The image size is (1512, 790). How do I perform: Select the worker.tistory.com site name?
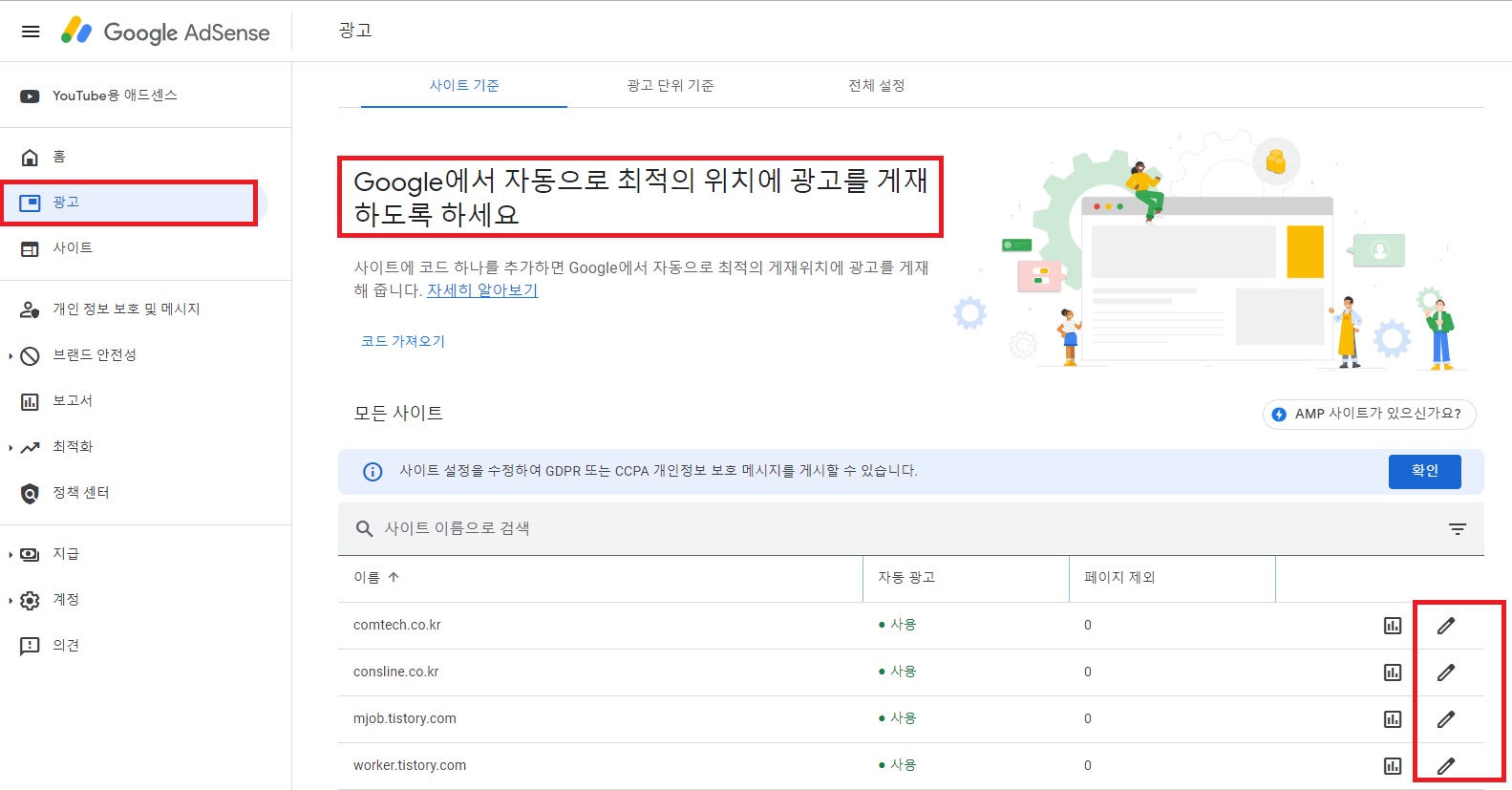[x=410, y=766]
